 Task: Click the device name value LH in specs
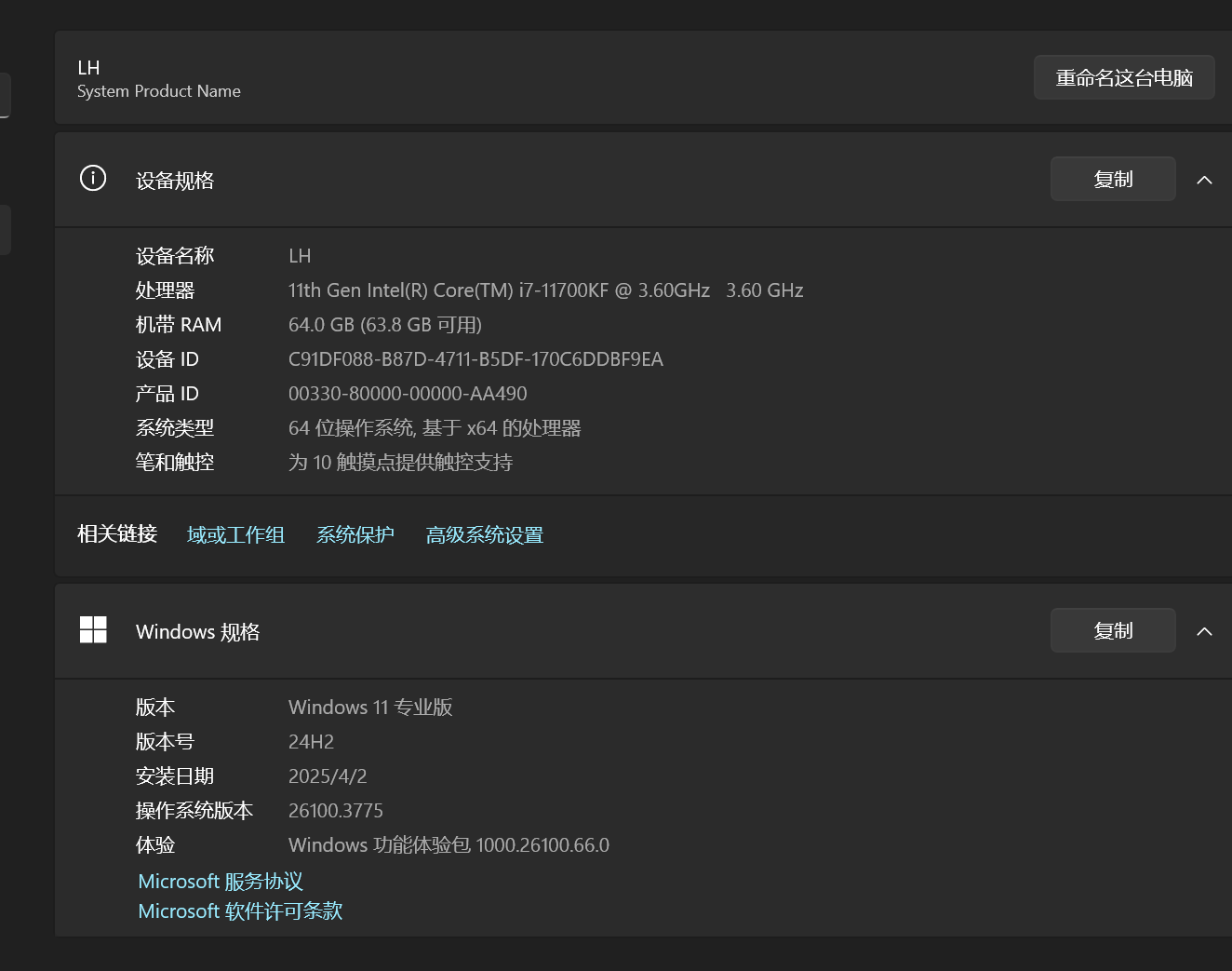(x=300, y=256)
